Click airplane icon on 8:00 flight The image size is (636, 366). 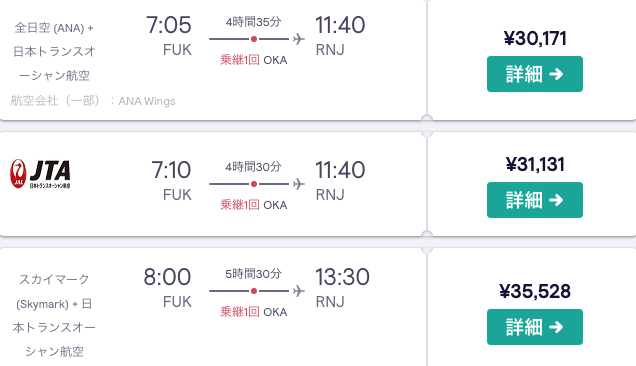pyautogui.click(x=299, y=291)
